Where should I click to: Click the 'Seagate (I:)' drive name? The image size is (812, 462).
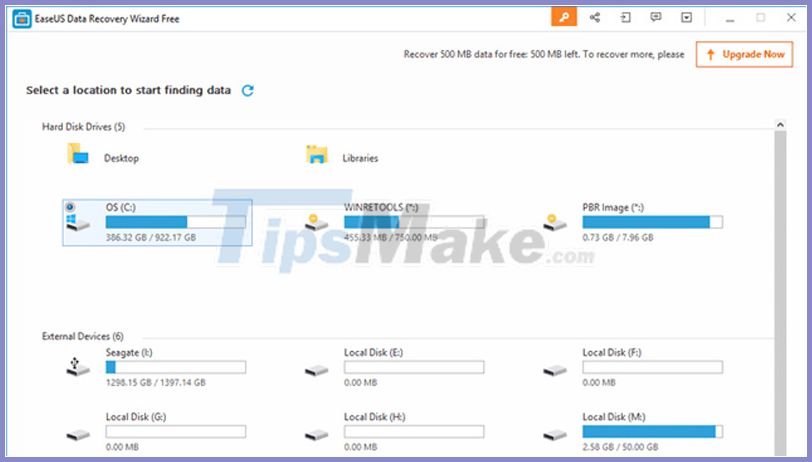129,353
